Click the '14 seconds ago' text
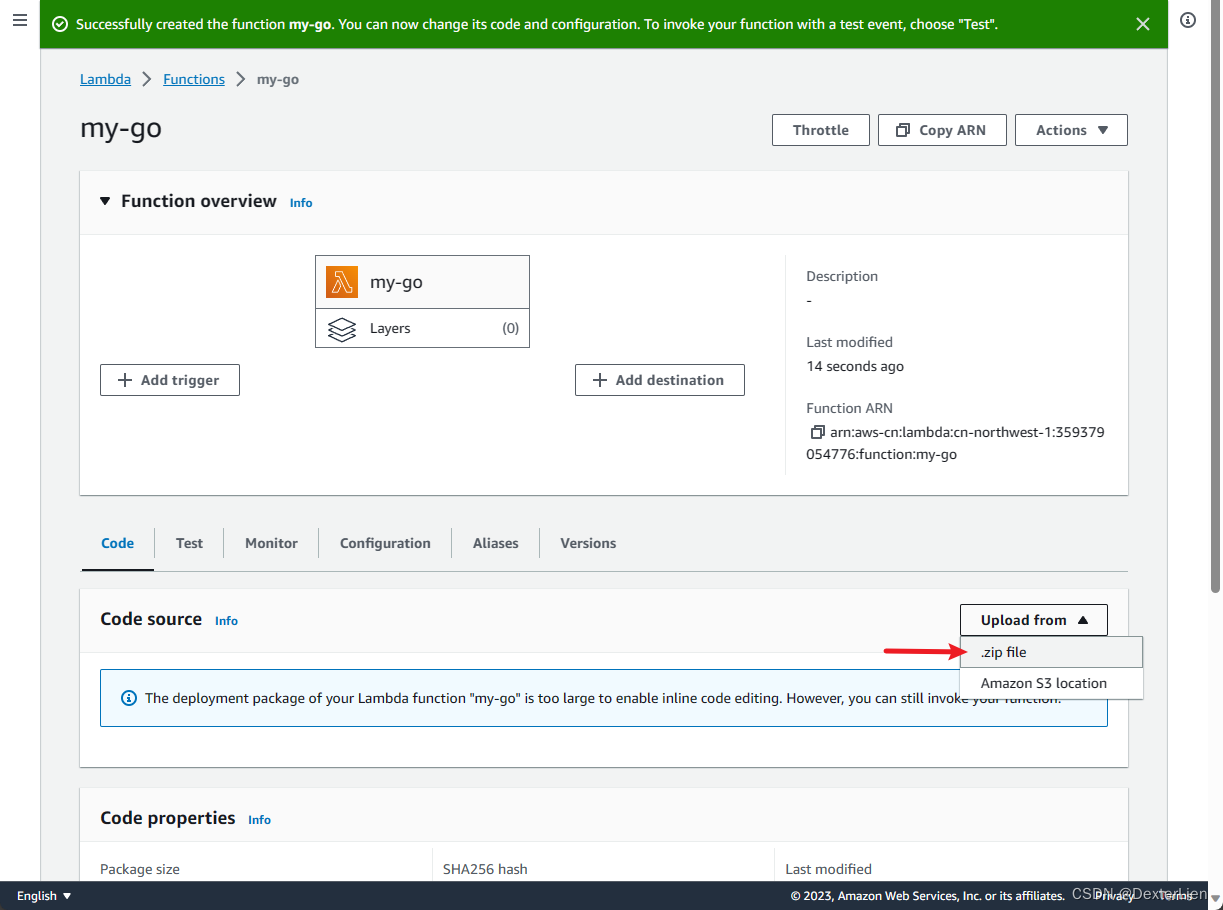 855,366
